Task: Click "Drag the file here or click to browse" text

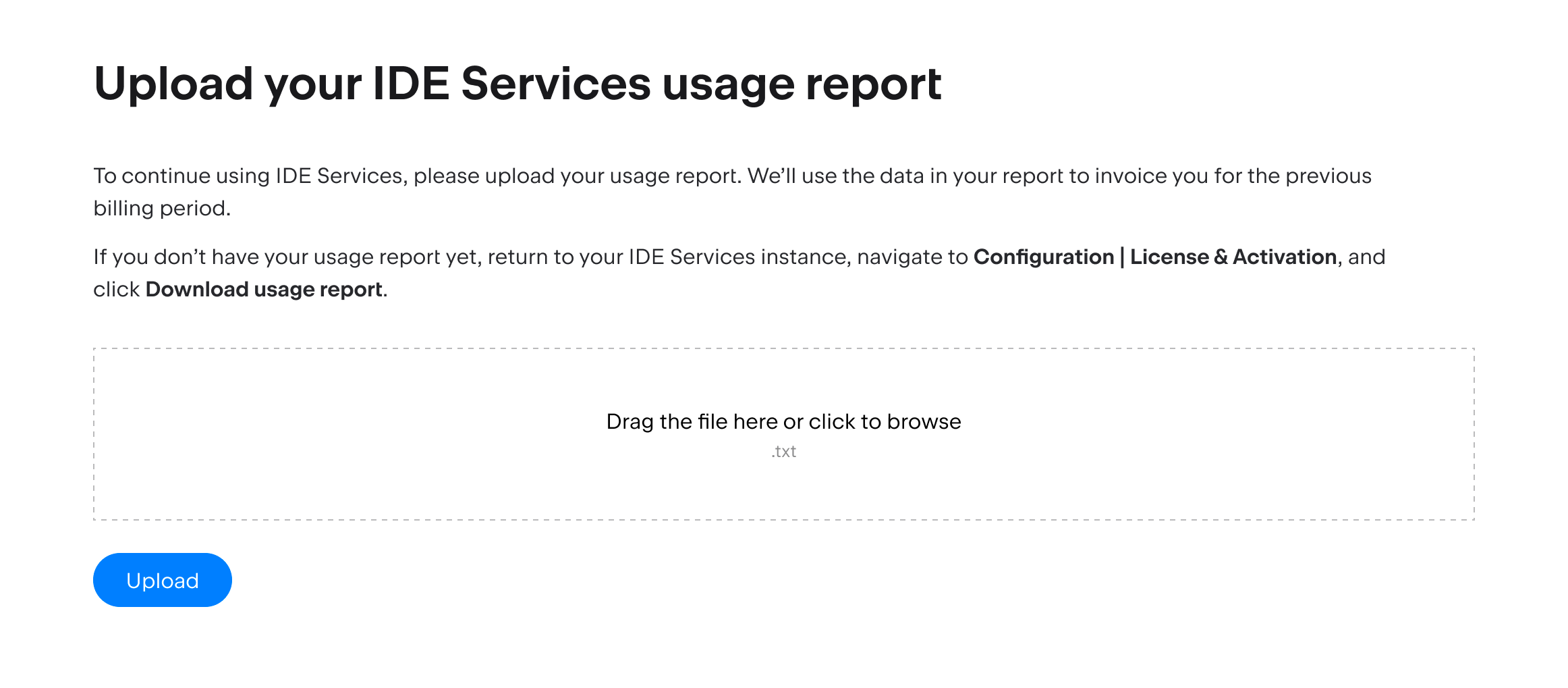Action: pyautogui.click(x=784, y=421)
